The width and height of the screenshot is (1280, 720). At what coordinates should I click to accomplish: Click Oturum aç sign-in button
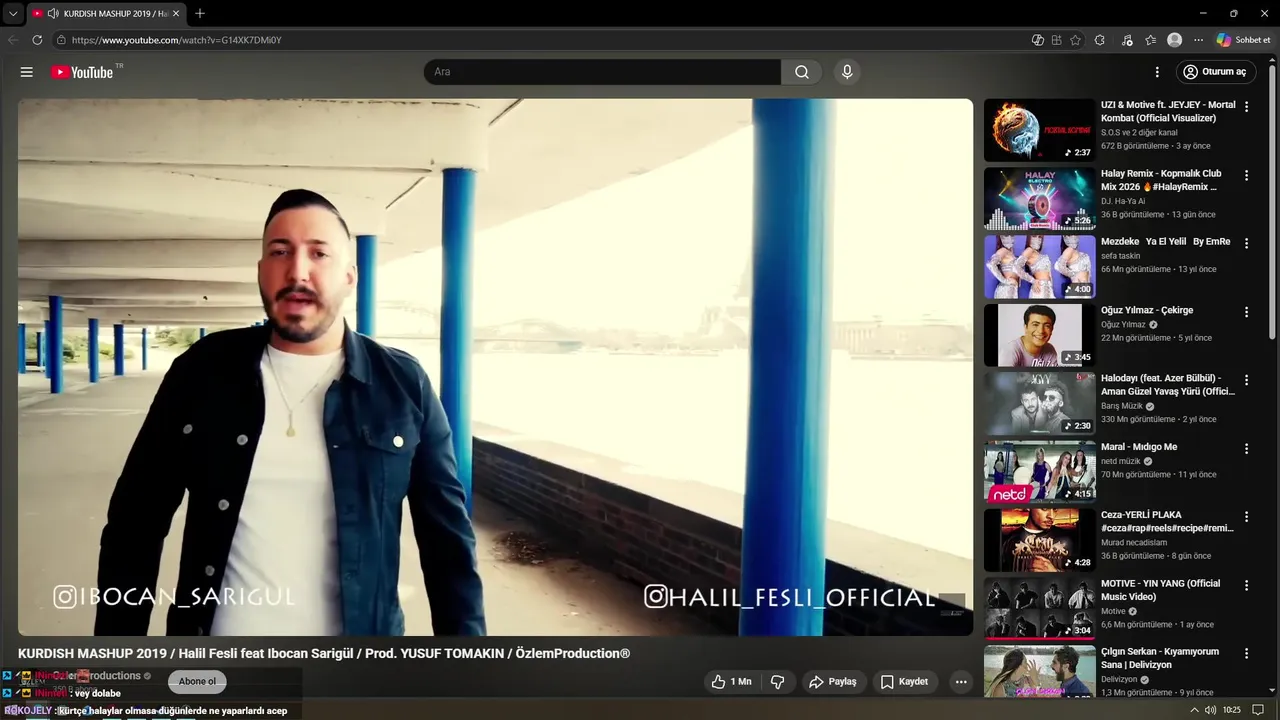tap(1214, 72)
